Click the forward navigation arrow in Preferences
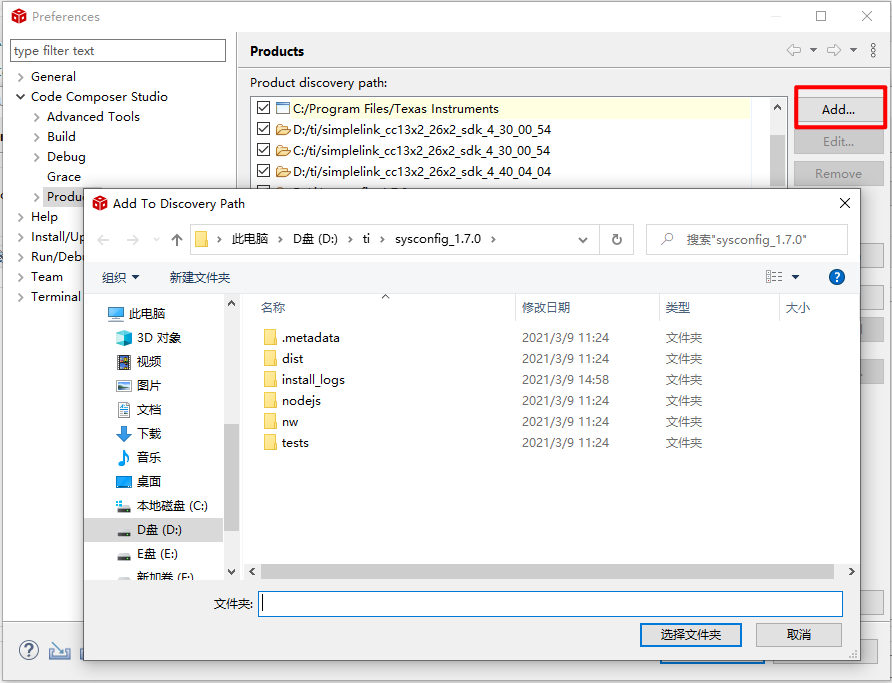This screenshot has width=892, height=683. (834, 50)
